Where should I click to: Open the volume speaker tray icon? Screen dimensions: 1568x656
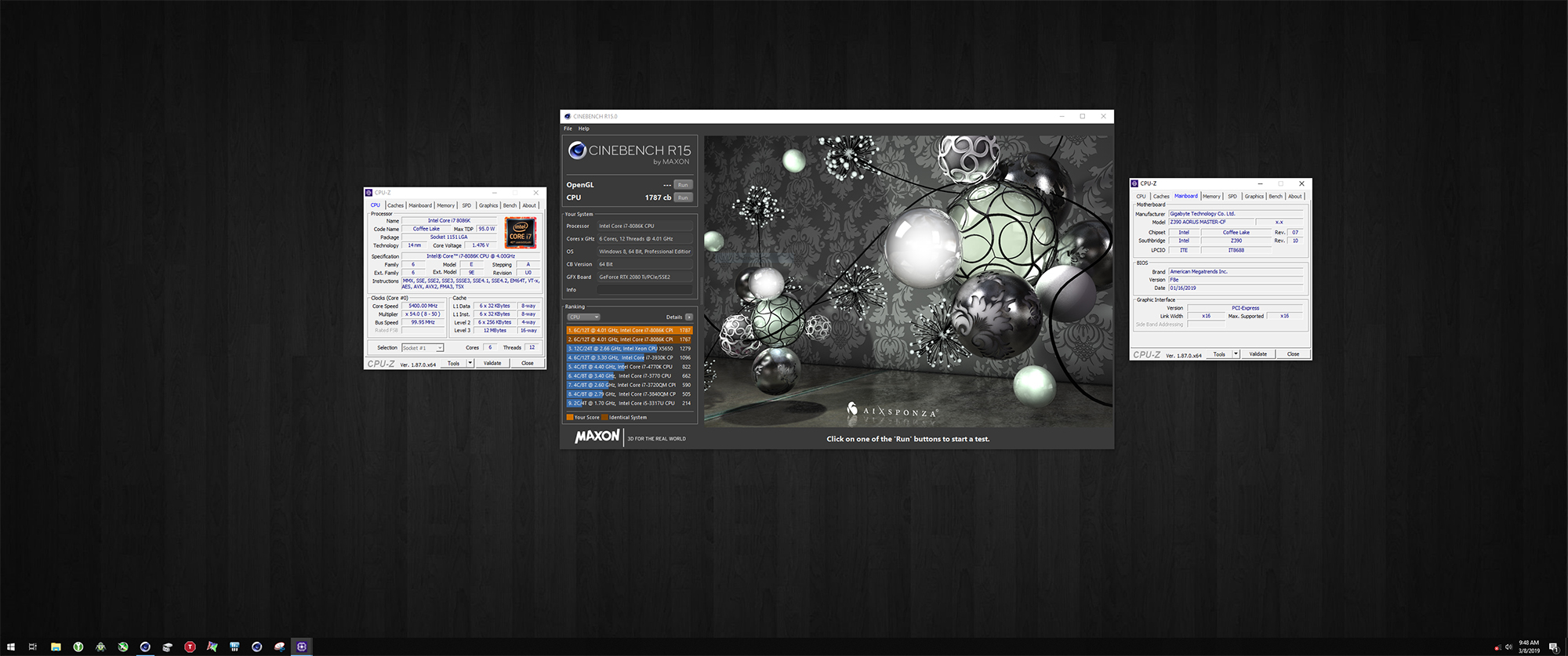pos(1508,647)
